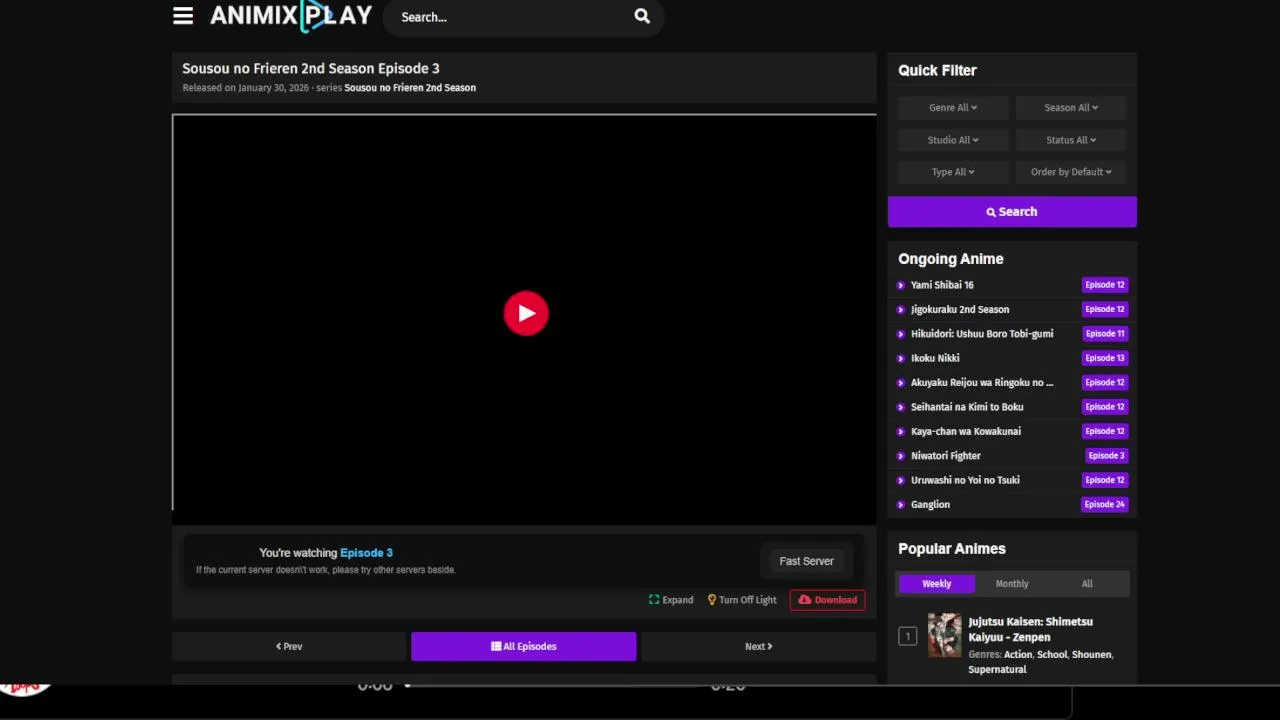Click the AnimixPlay logo
The height and width of the screenshot is (720, 1280).
(x=291, y=16)
